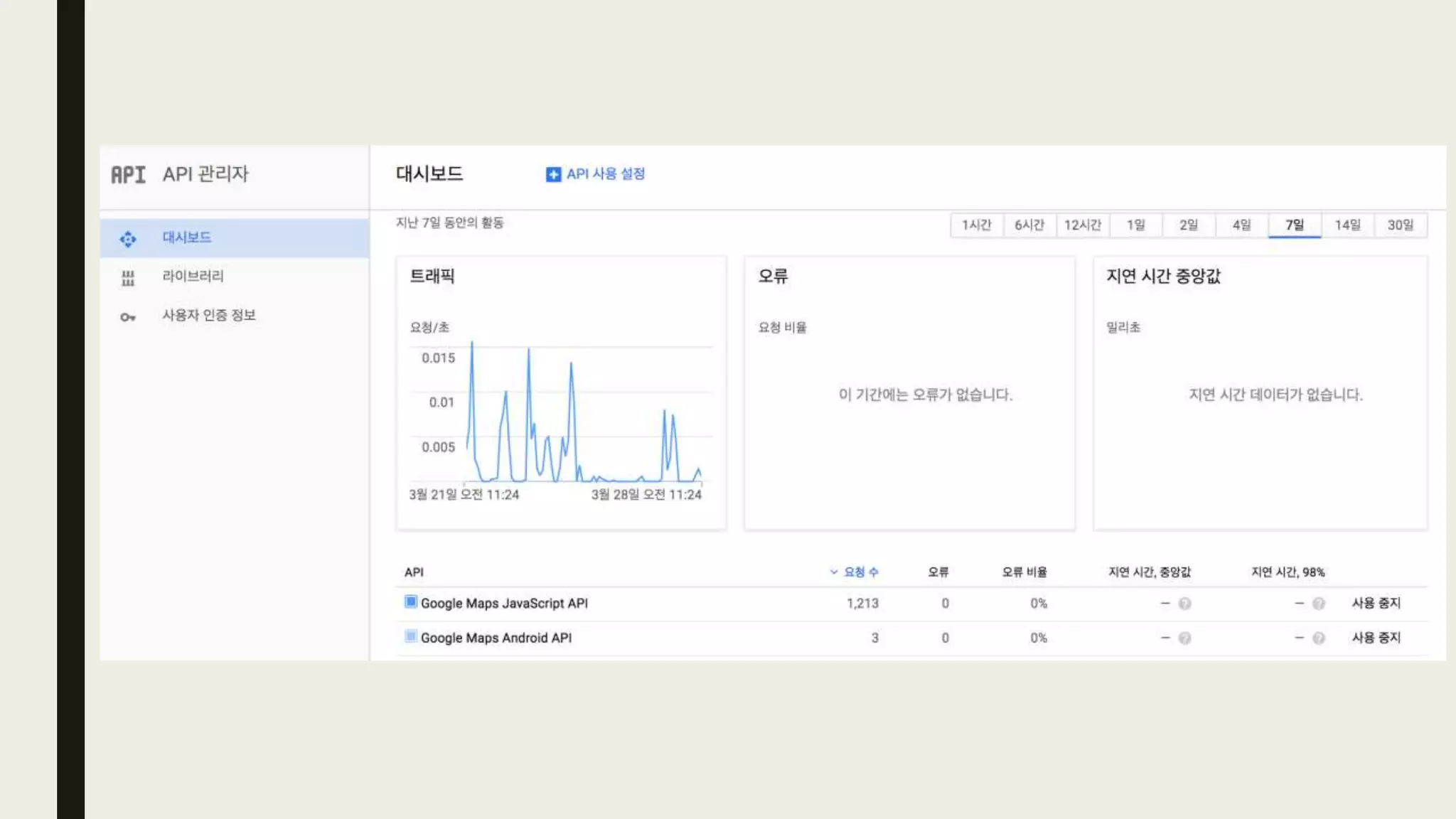Viewport: 1456px width, 819px height.
Task: Switch to 30일 time range tab
Action: [x=1400, y=225]
